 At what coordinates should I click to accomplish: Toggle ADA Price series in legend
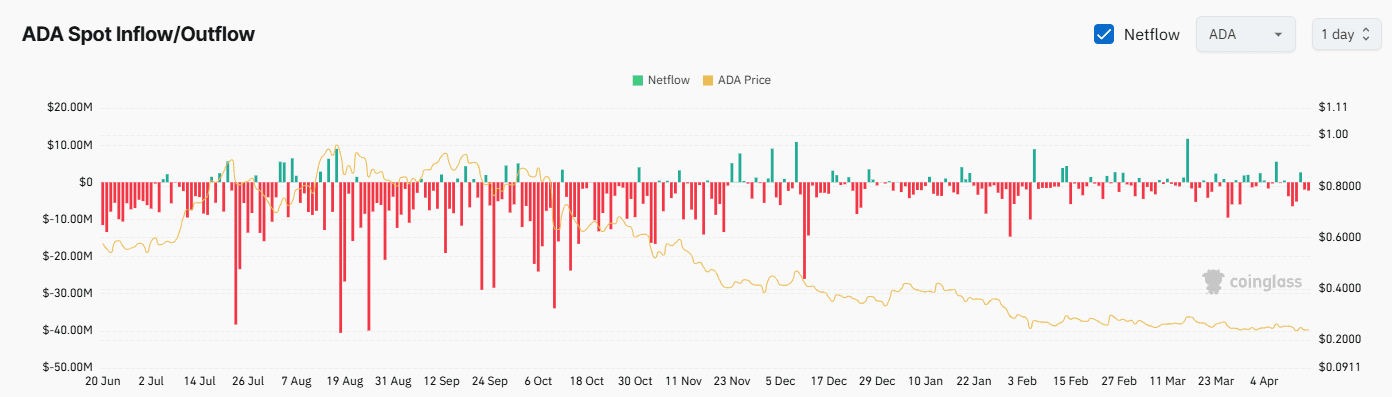pos(738,80)
